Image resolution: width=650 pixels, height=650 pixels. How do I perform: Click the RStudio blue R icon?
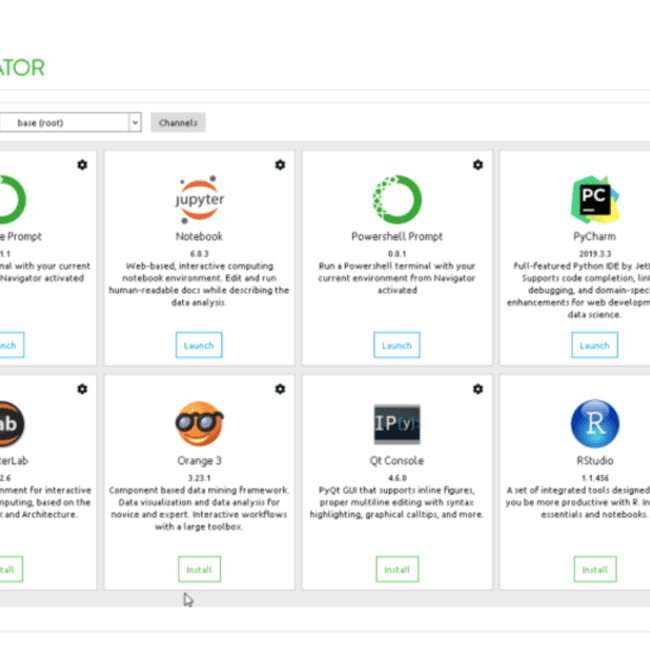pyautogui.click(x=595, y=424)
